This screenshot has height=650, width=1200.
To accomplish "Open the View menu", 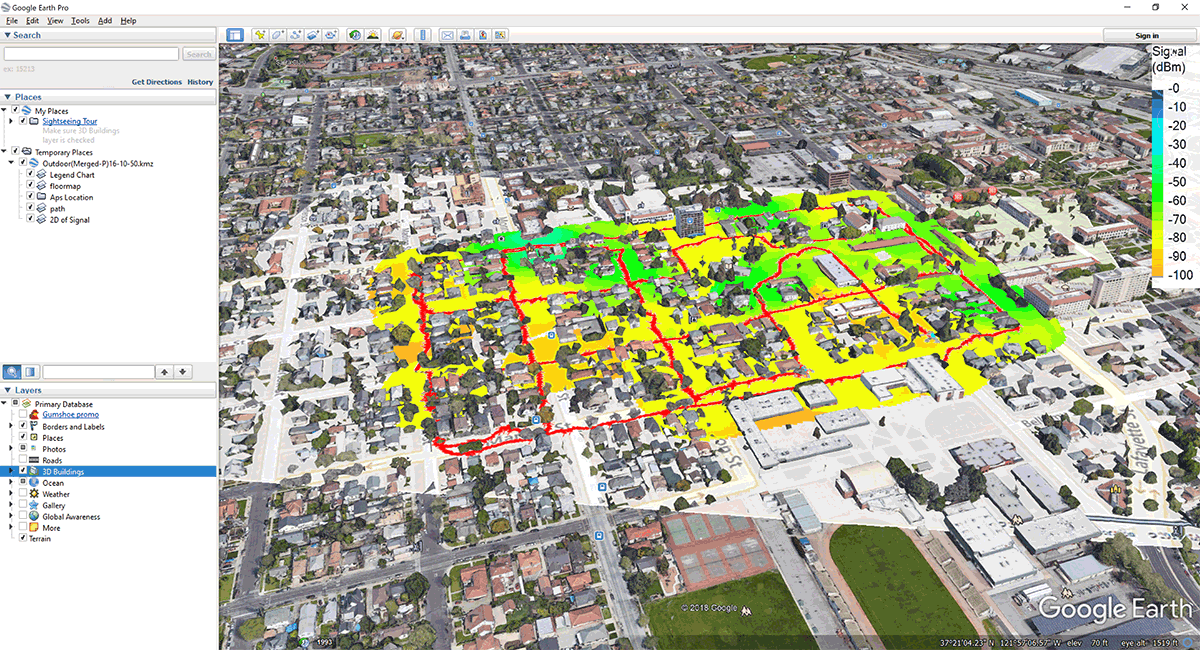I will (x=55, y=20).
